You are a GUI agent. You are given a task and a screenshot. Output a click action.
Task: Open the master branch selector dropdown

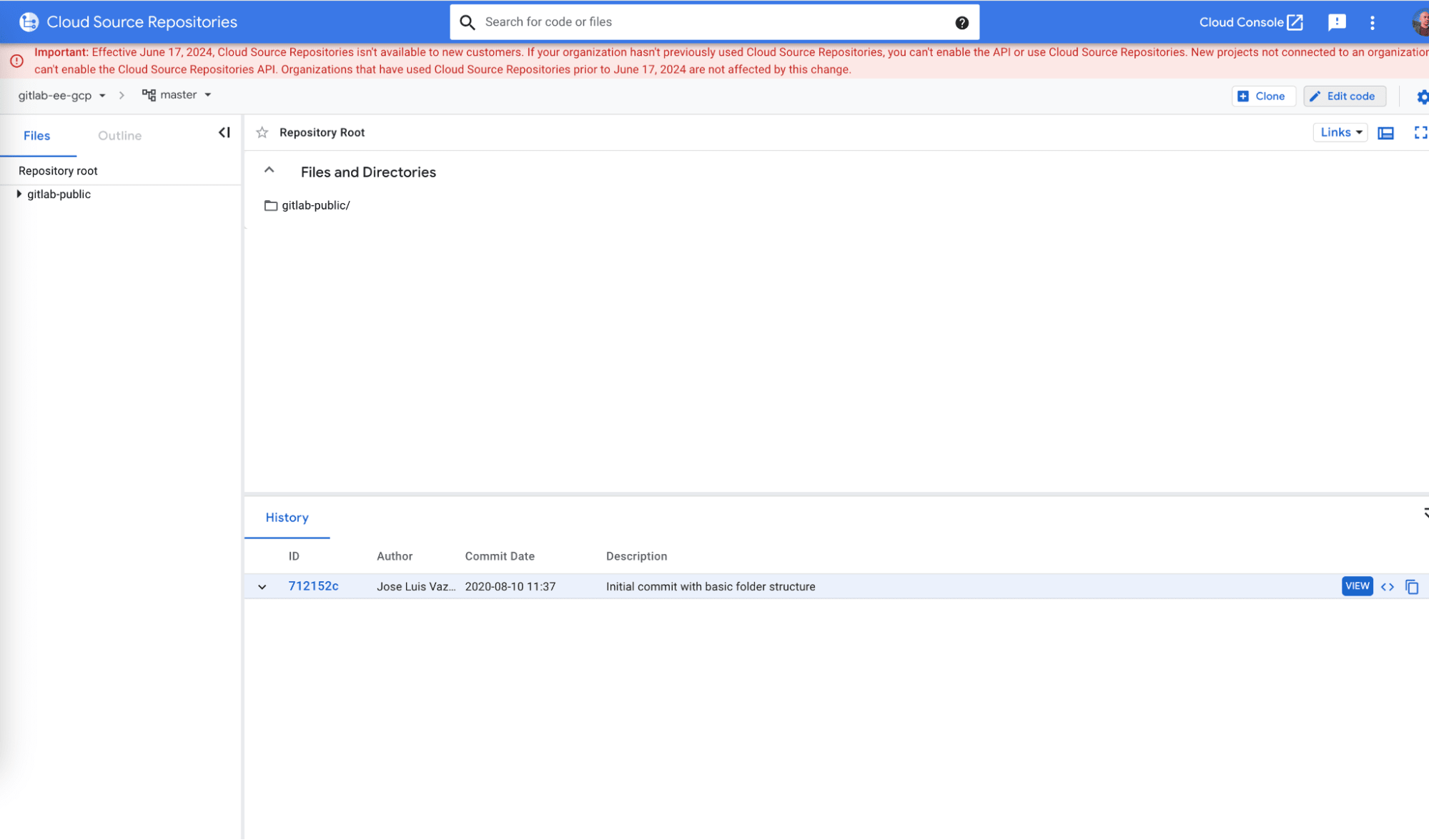[x=177, y=95]
